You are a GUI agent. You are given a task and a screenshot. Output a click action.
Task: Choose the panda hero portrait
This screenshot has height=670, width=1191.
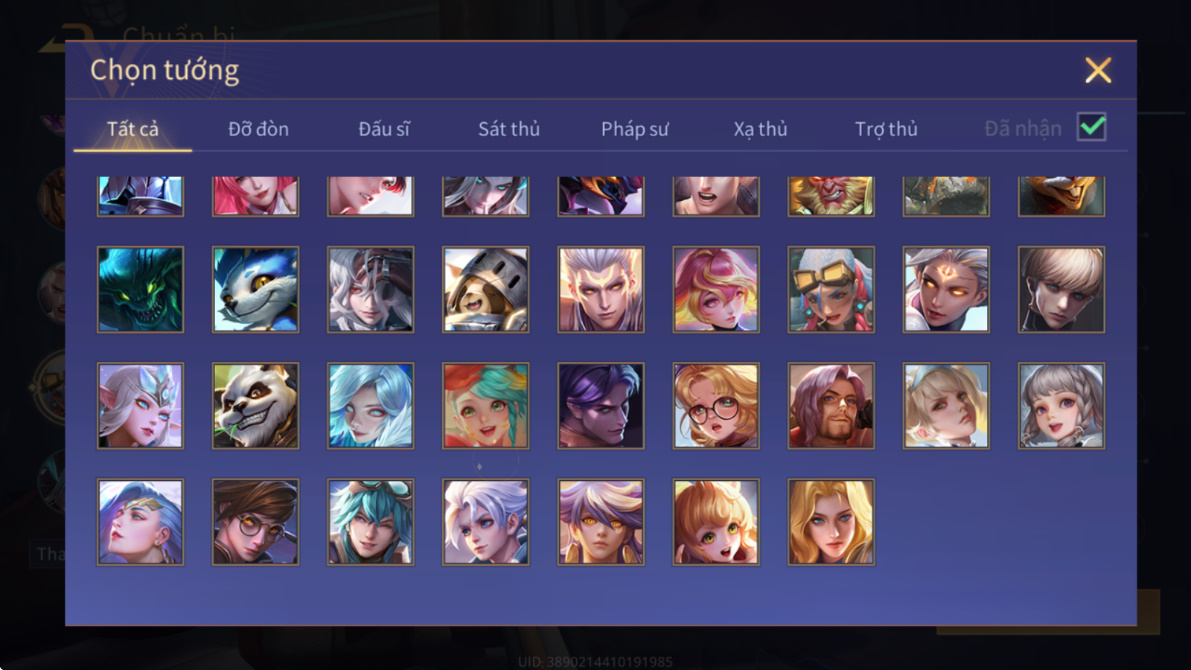tap(255, 406)
